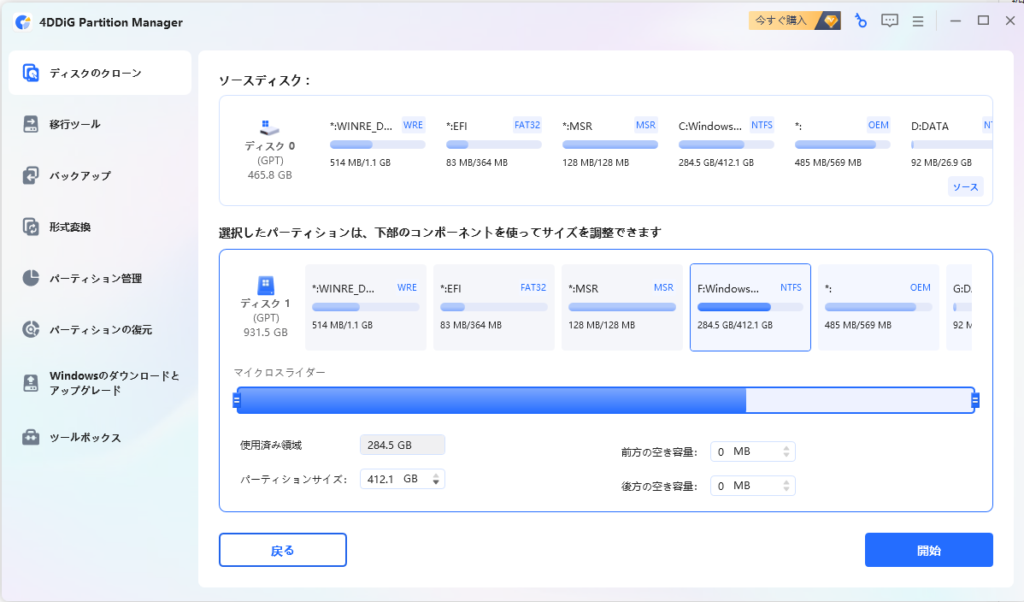Click the 使用済み領域 284.5 GB field
The image size is (1024, 602).
(402, 445)
